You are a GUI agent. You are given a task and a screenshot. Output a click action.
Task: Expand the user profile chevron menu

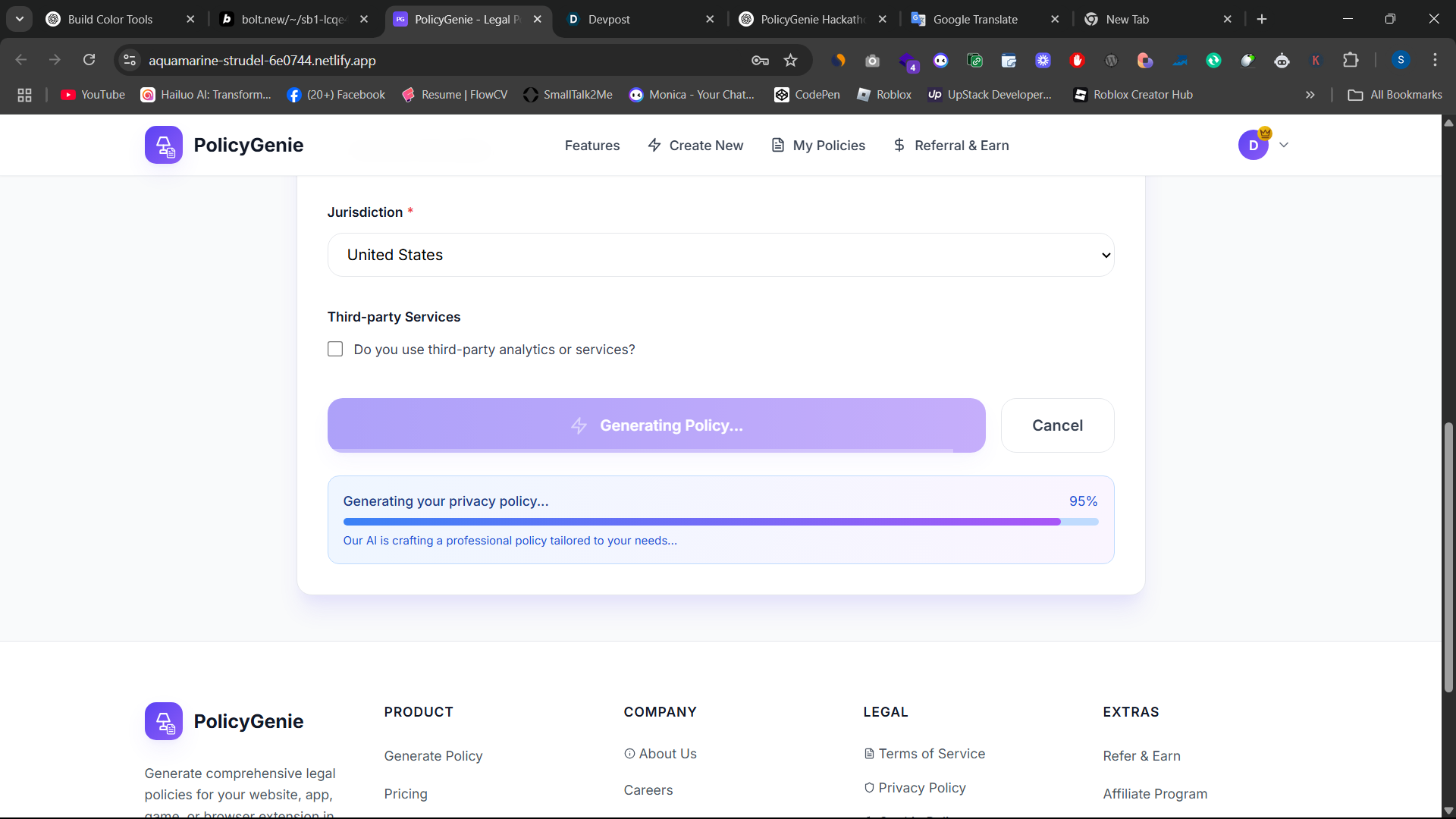coord(1284,145)
